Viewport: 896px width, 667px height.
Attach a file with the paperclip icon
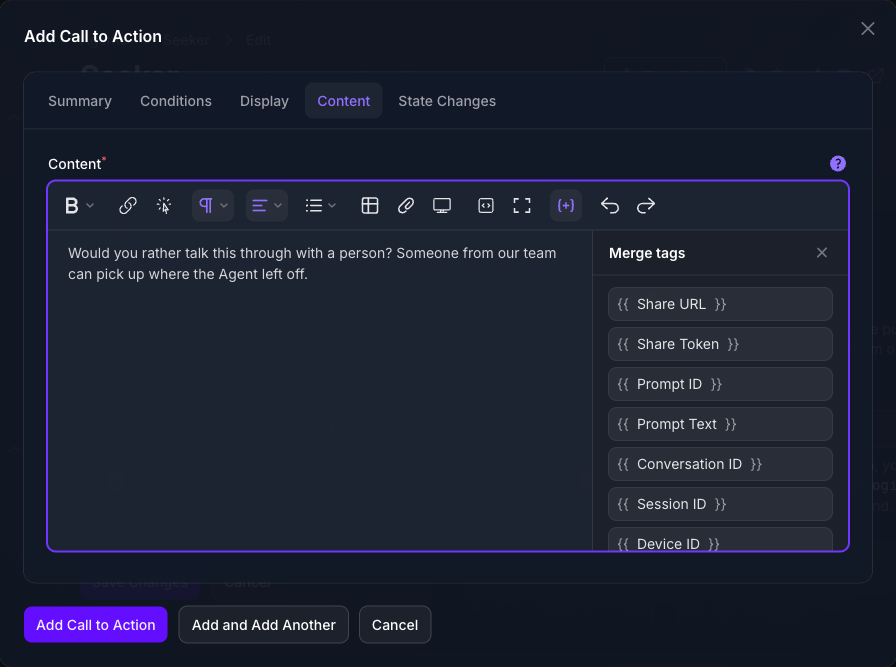[406, 205]
